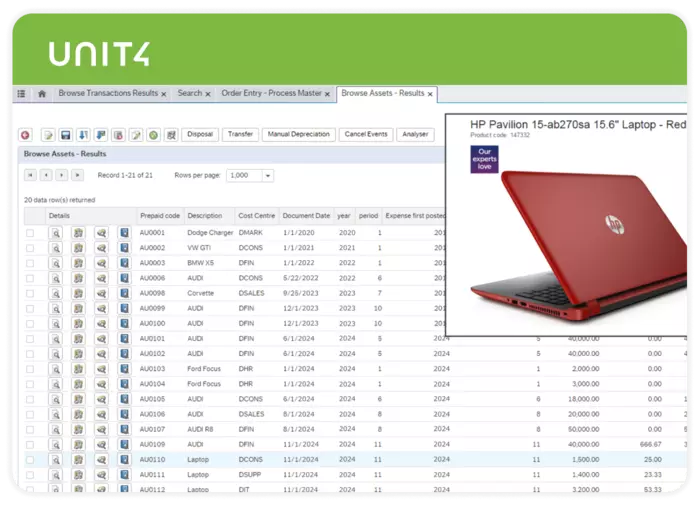Tick checkbox for row AU0006
Image resolution: width=700 pixels, height=505 pixels.
[30, 279]
